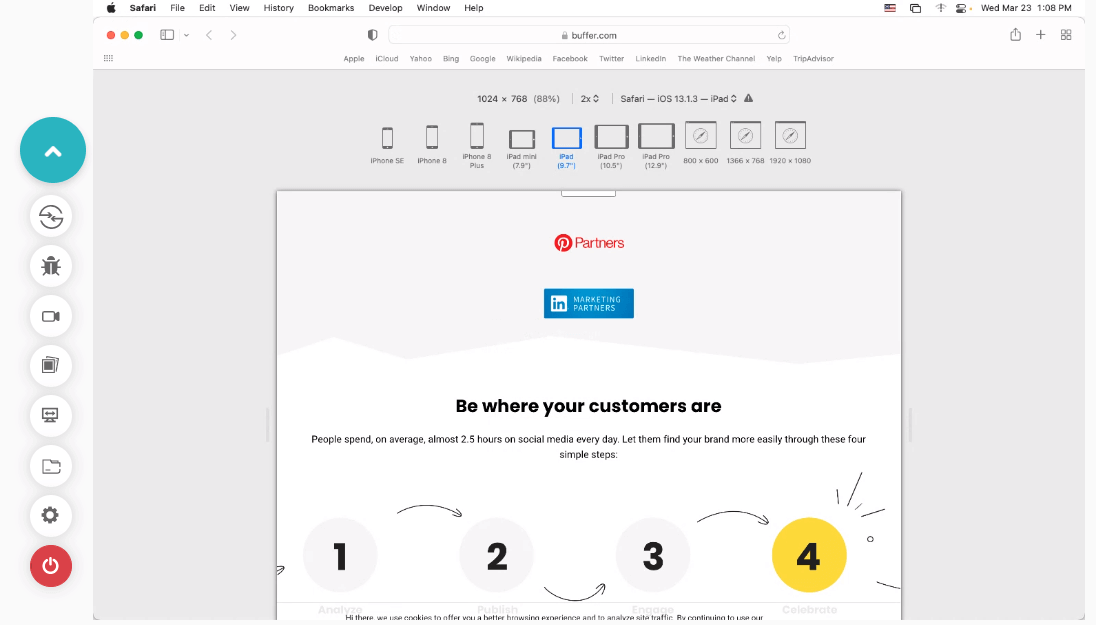This screenshot has height=625, width=1096.
Task: Open the Help menu
Action: tap(473, 8)
